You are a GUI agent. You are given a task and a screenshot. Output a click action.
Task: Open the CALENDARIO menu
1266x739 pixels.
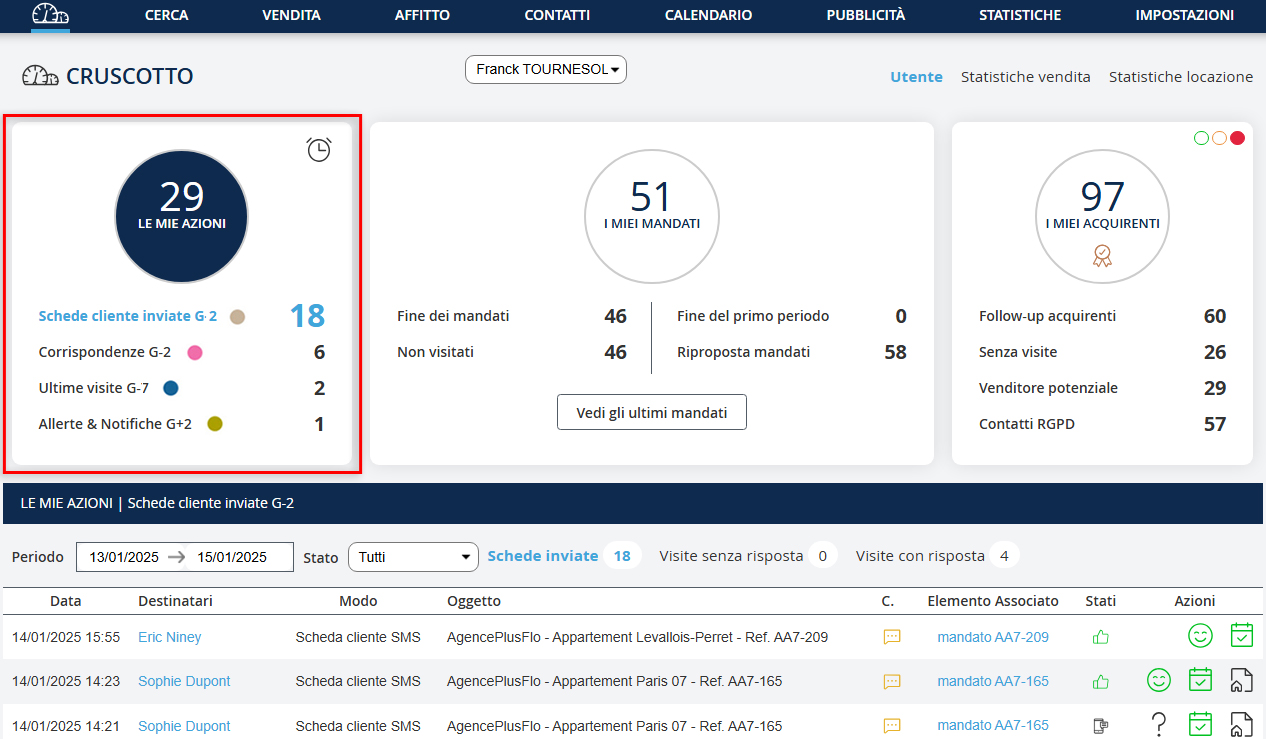tap(708, 15)
